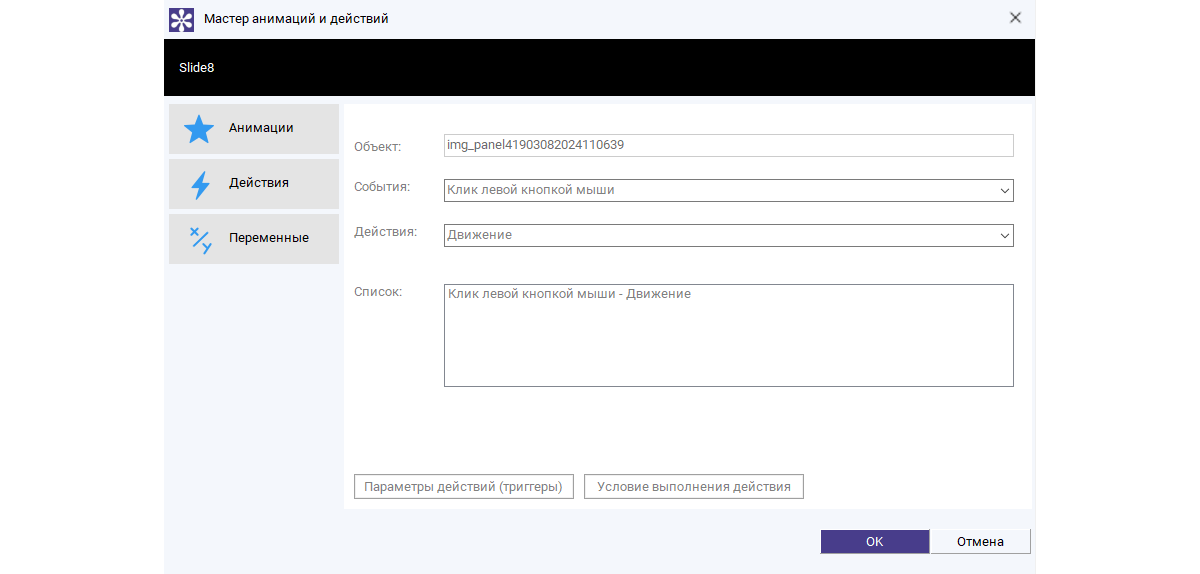Screen dimensions: 1200x574
Task: Open Параметры действий (триггеры)
Action: click(464, 487)
